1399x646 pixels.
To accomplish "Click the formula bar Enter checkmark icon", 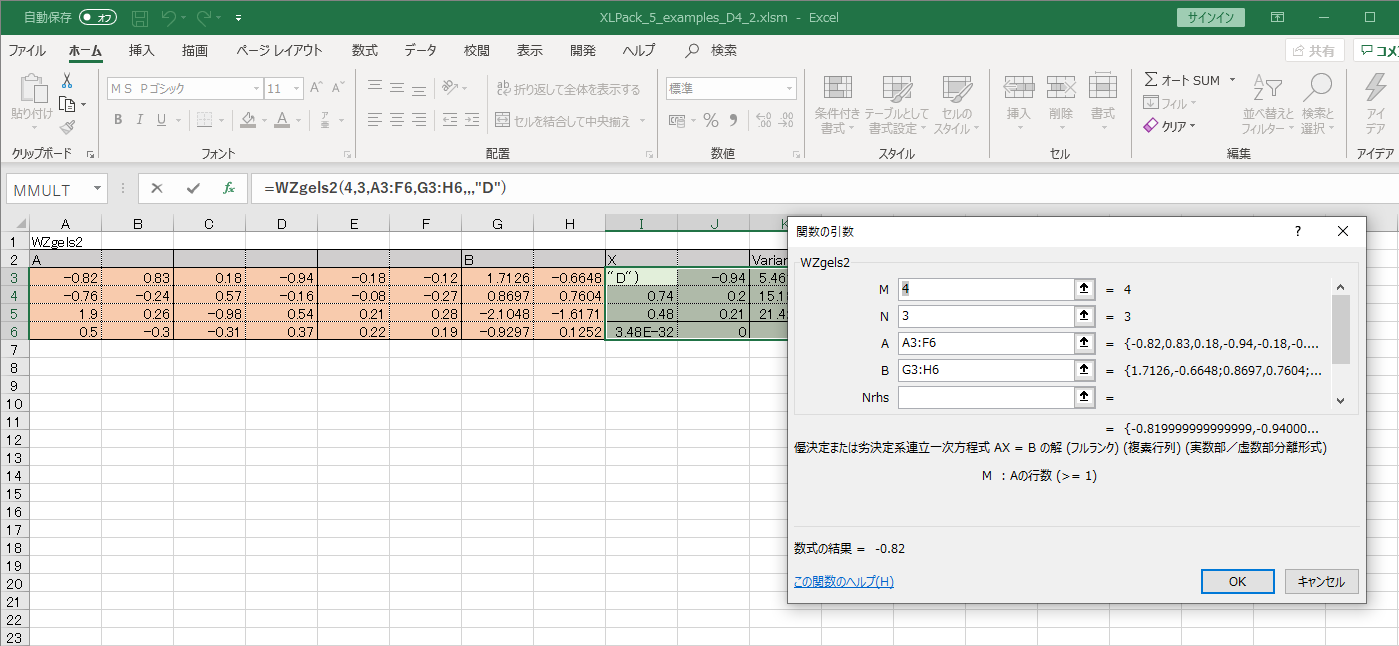I will coord(193,188).
